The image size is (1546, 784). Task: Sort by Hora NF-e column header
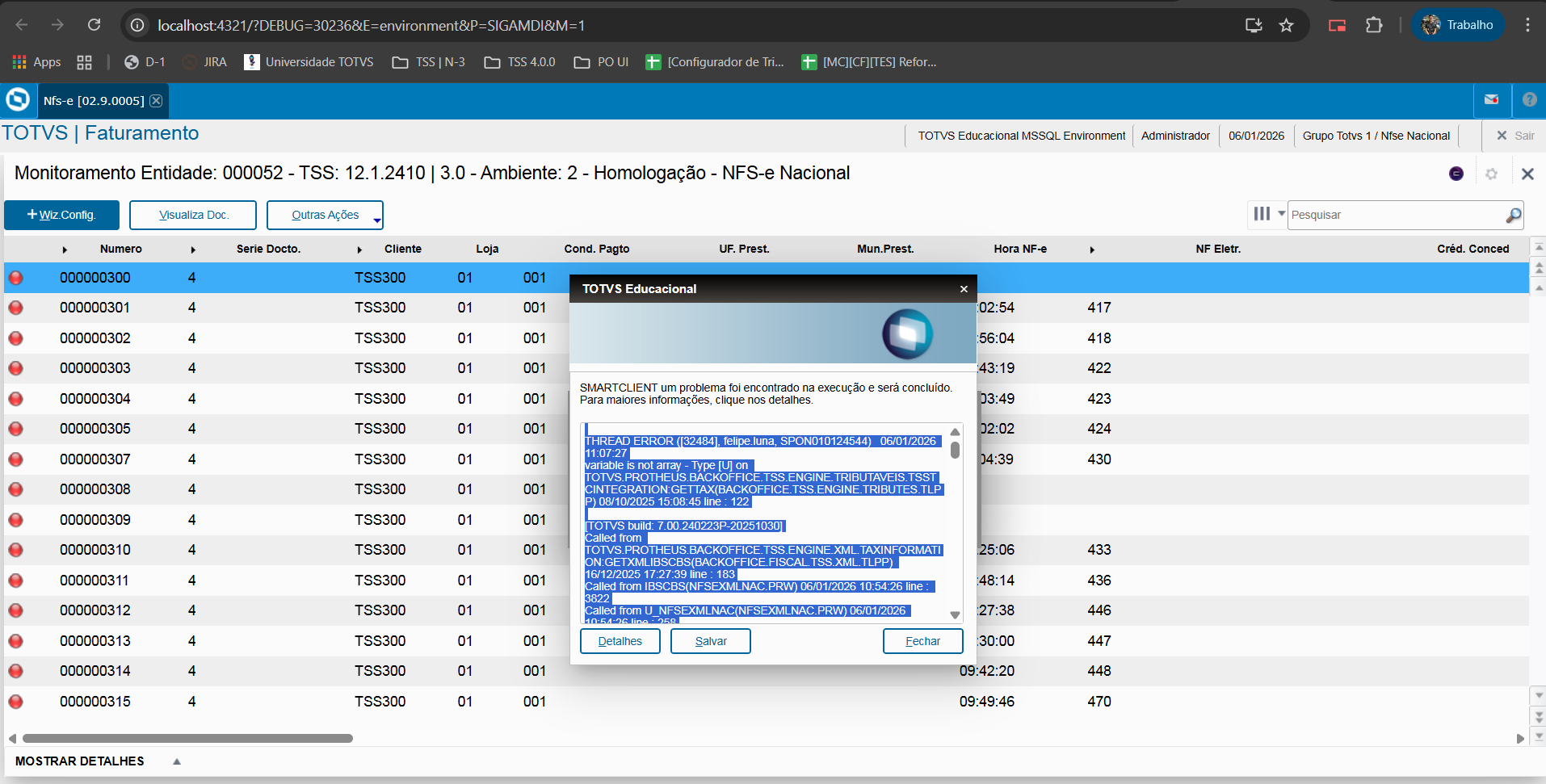[x=1020, y=249]
